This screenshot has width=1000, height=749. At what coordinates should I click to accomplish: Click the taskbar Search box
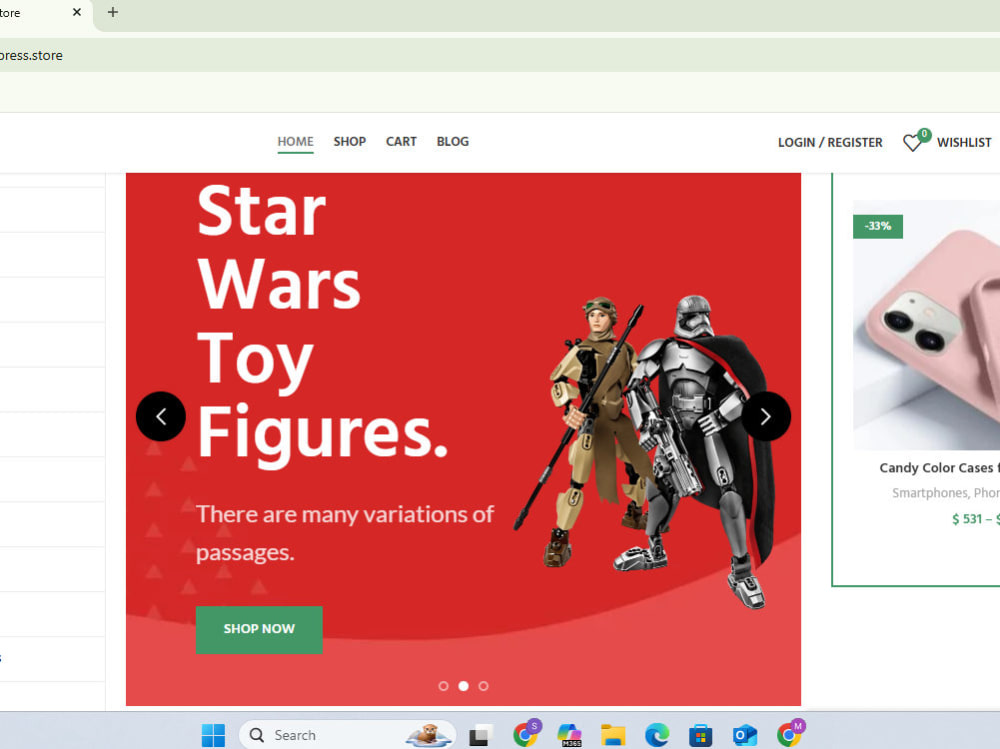pyautogui.click(x=348, y=735)
